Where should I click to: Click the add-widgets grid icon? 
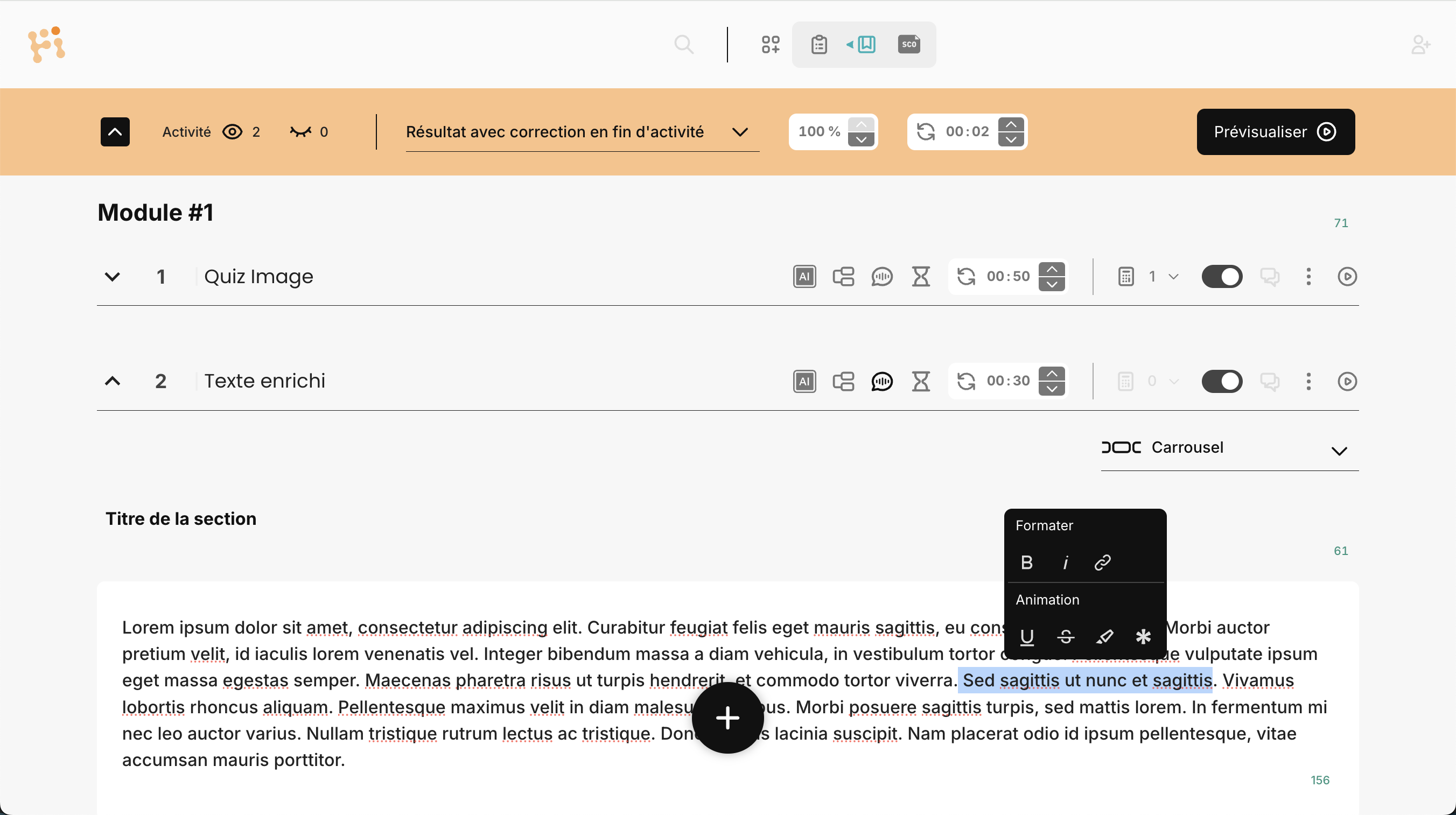[x=771, y=44]
